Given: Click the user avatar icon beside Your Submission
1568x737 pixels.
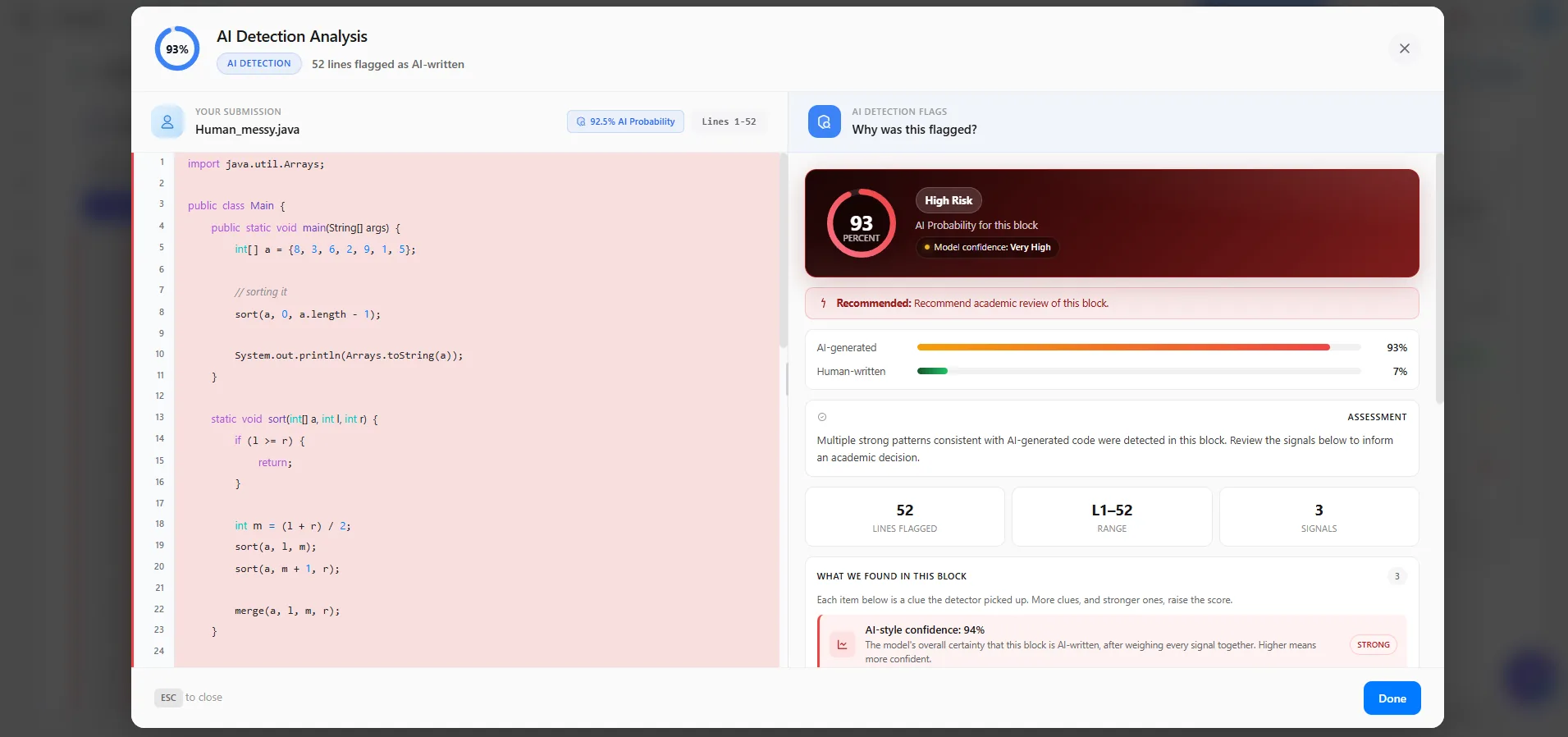Looking at the screenshot, I should click(x=167, y=121).
